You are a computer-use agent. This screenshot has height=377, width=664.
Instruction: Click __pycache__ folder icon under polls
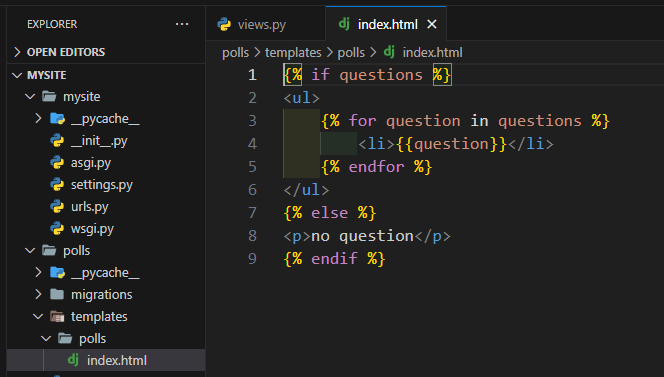tap(57, 272)
